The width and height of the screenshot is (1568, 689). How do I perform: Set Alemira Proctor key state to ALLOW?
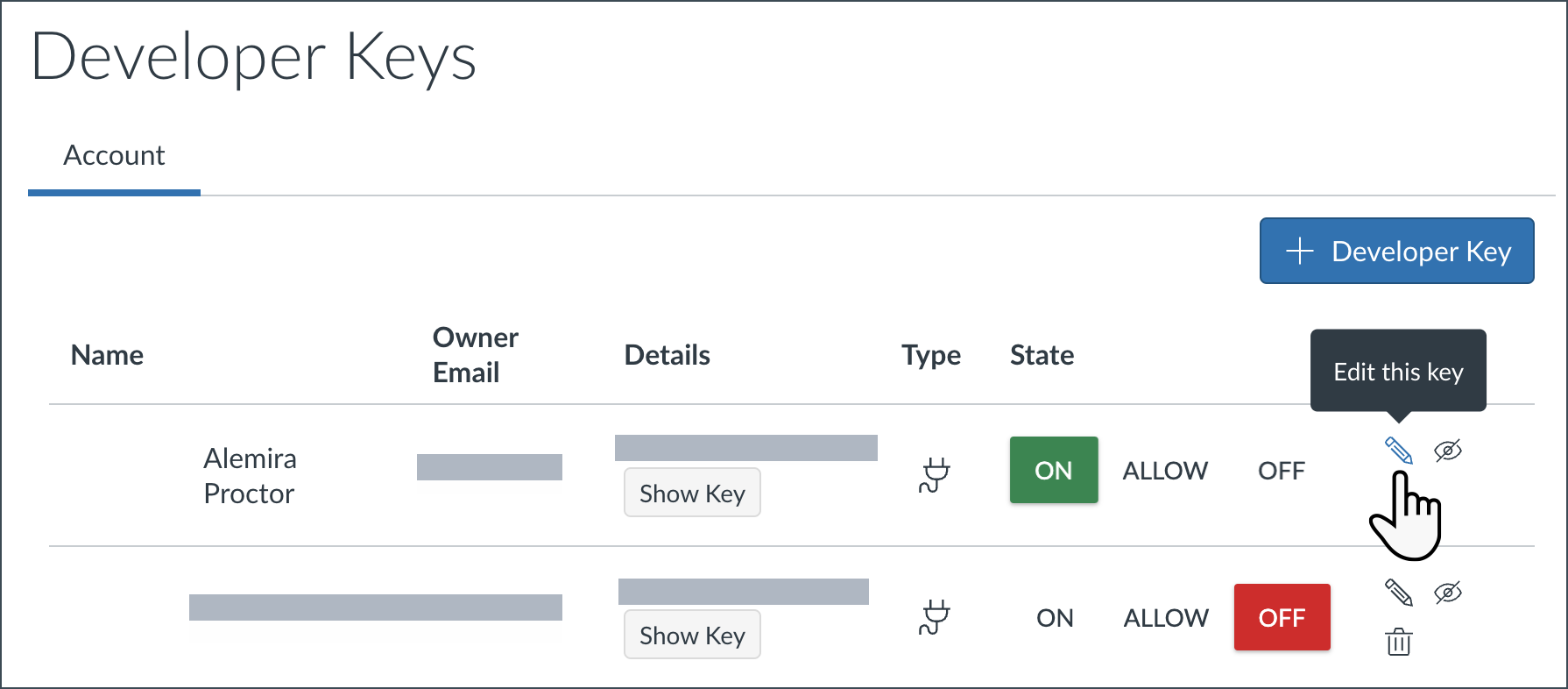pyautogui.click(x=1165, y=471)
